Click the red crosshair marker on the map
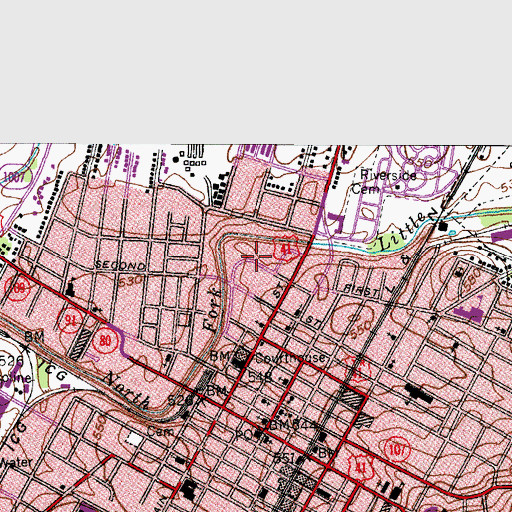512x512 pixels. [x=256, y=256]
